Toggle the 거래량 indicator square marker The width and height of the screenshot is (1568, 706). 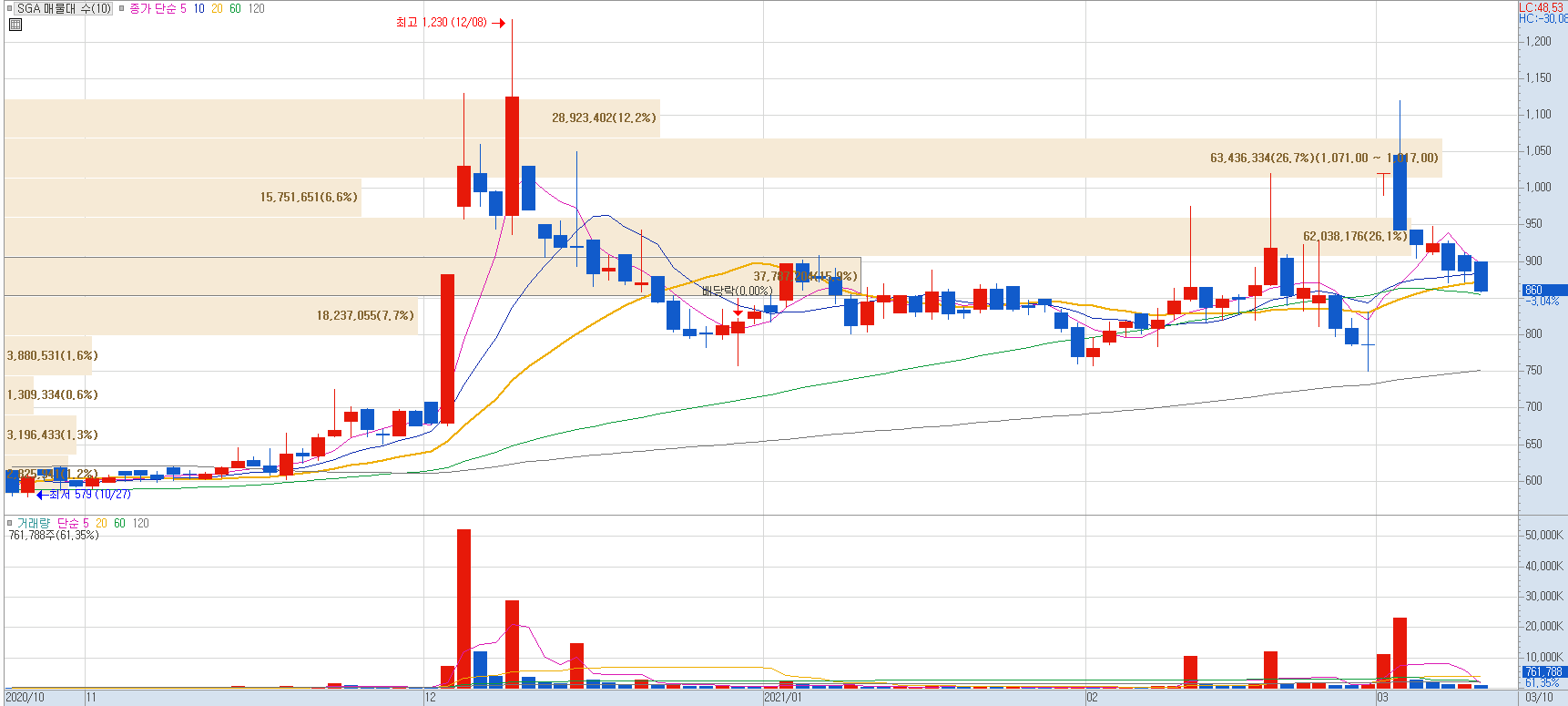(x=10, y=523)
